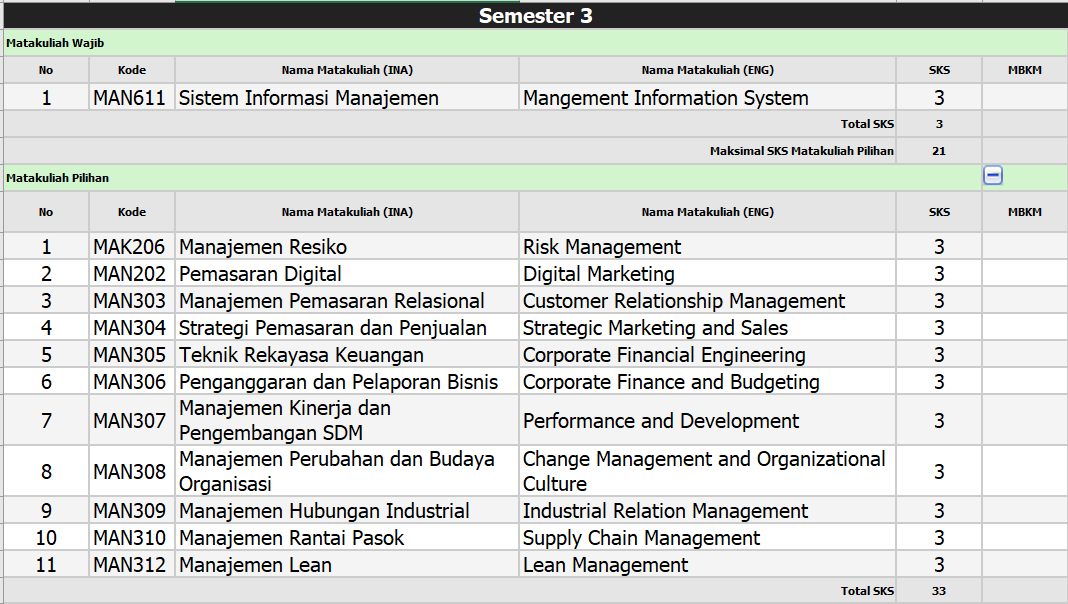Collapse the Matakuliah Pilihan group with the minus button
The width and height of the screenshot is (1068, 604).
(x=993, y=176)
